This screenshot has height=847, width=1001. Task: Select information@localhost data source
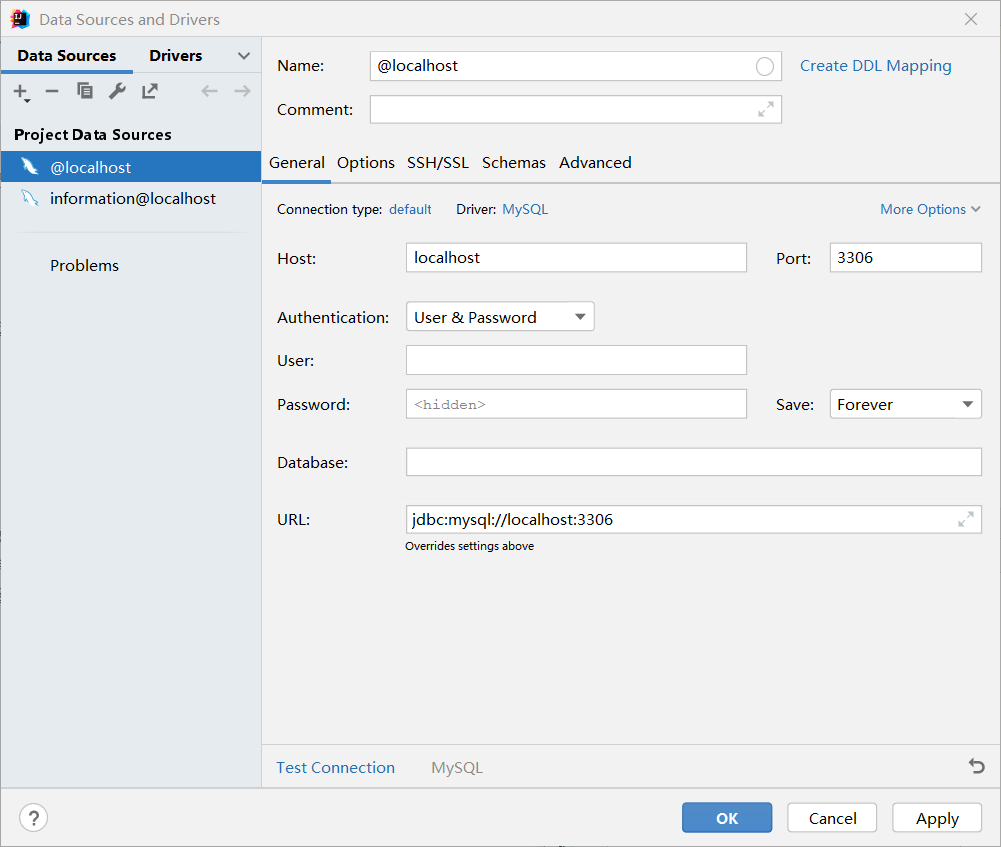tap(131, 199)
